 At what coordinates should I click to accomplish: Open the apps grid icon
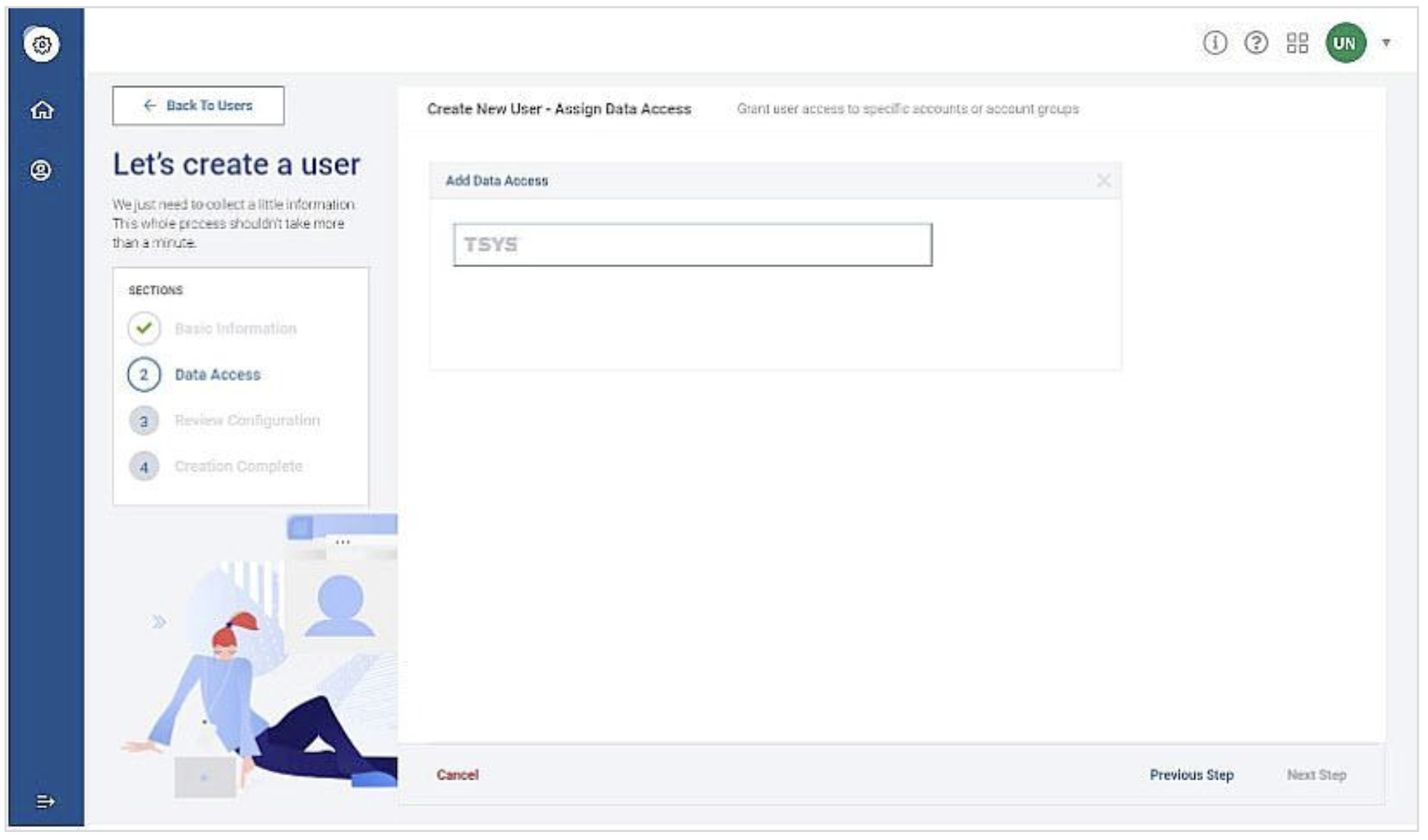pos(1297,43)
